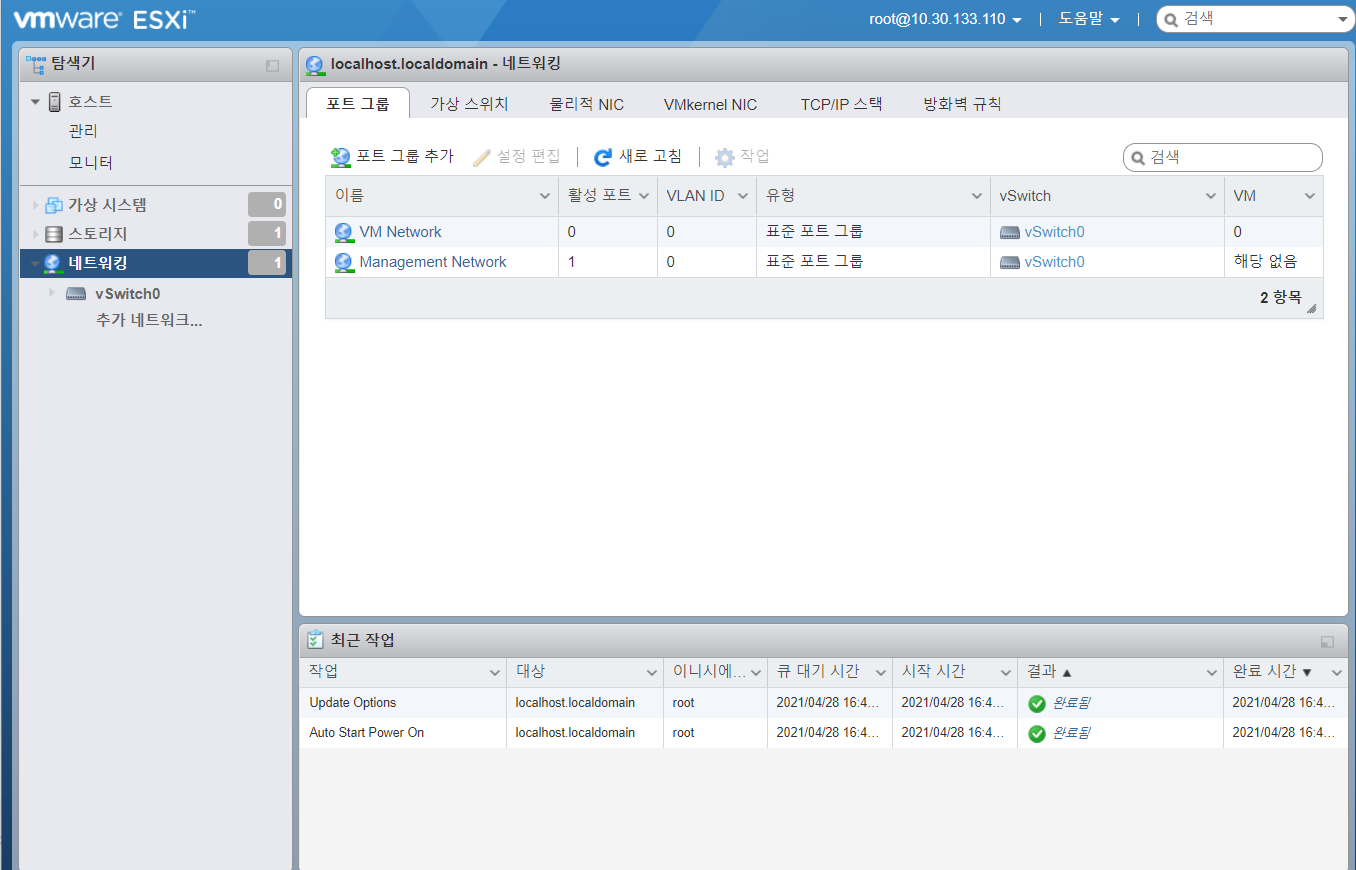The image size is (1356, 870).
Task: Click the Add port group icon
Action: point(341,157)
